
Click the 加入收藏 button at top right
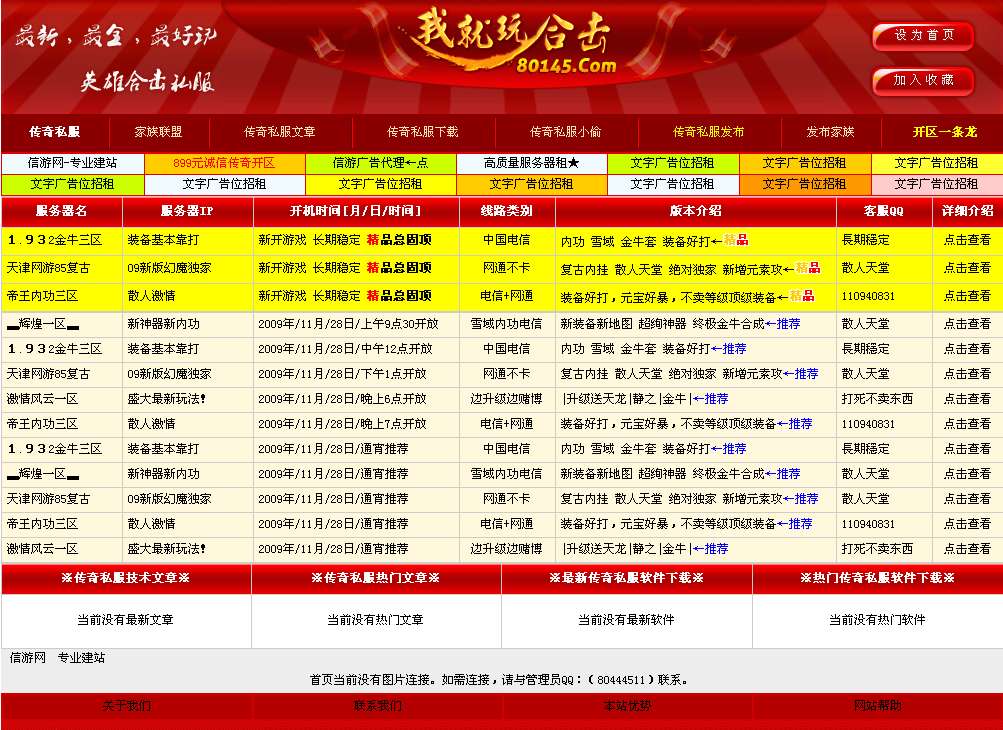(x=922, y=82)
